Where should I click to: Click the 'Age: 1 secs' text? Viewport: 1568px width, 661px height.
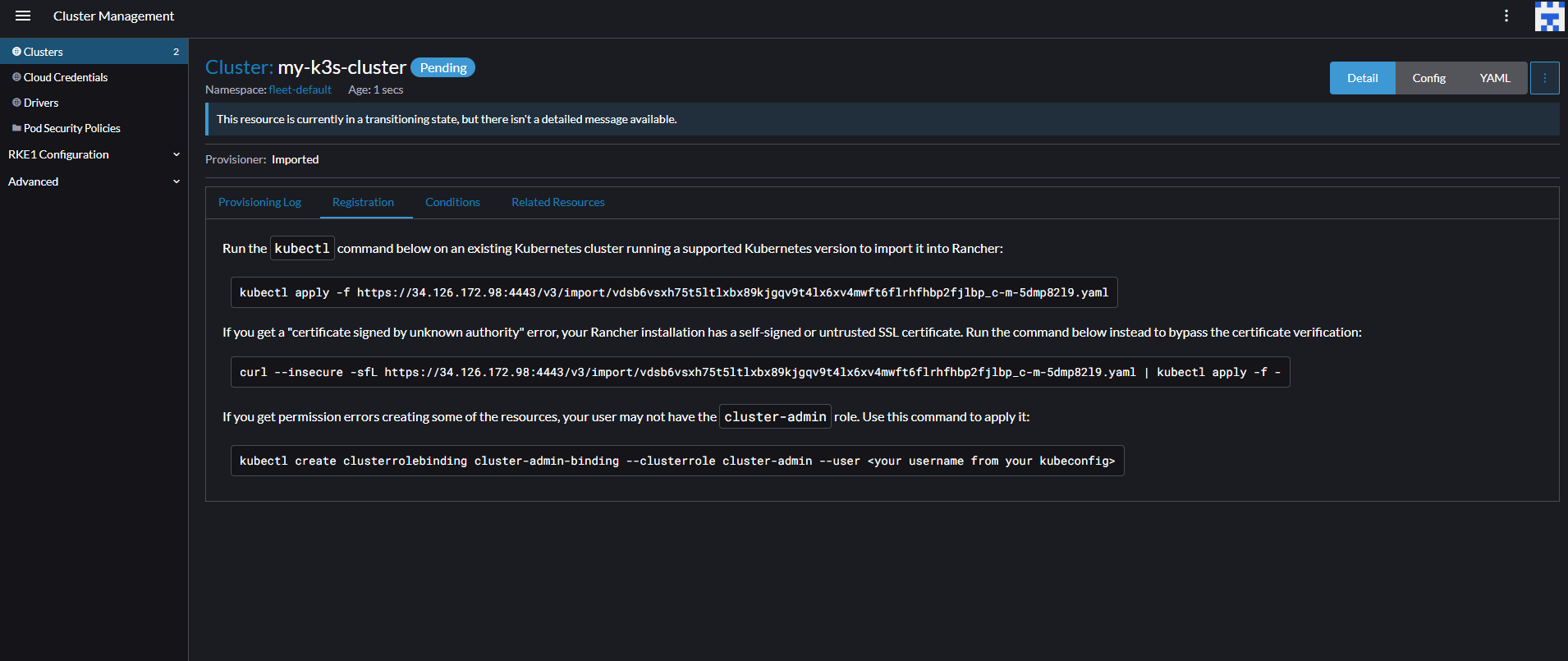click(375, 90)
